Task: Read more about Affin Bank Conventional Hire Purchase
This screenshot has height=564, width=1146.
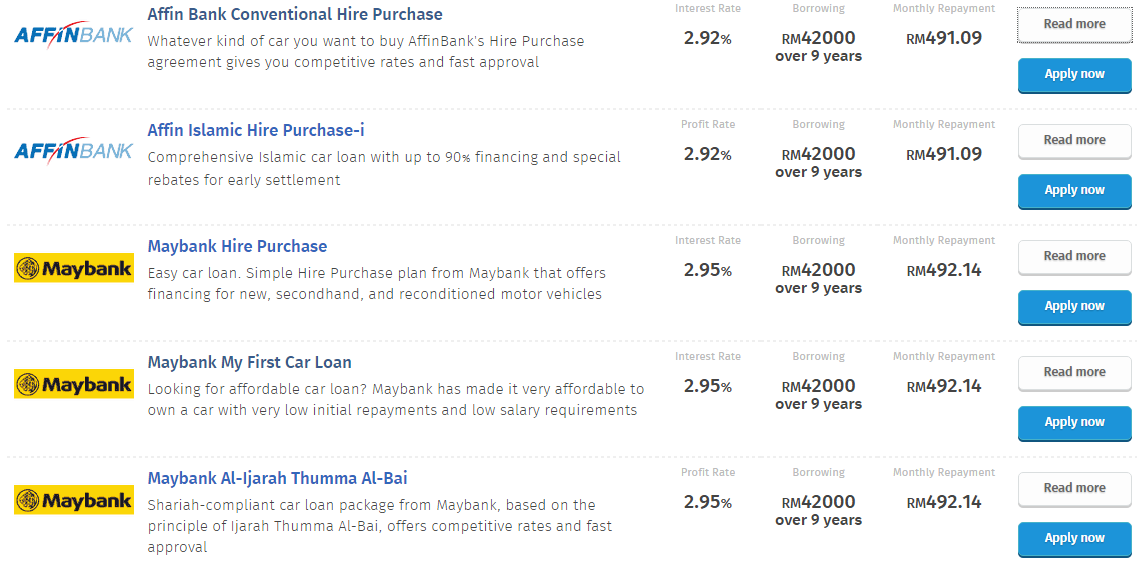Action: (x=1074, y=24)
